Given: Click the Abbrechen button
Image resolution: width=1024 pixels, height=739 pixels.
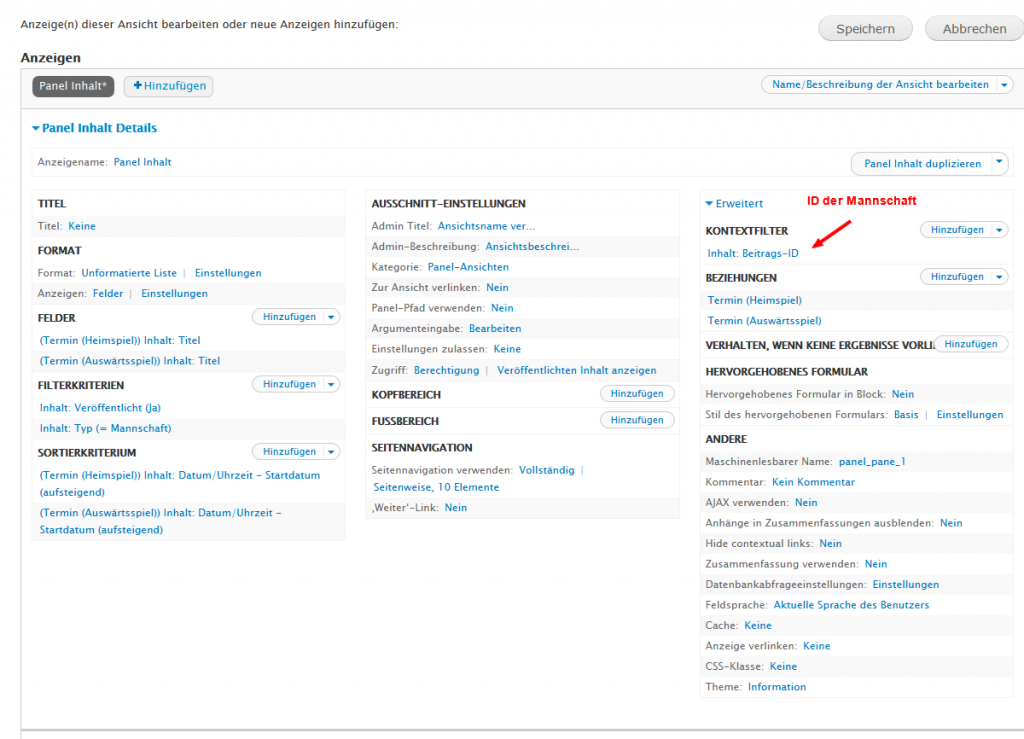Looking at the screenshot, I should tap(973, 29).
